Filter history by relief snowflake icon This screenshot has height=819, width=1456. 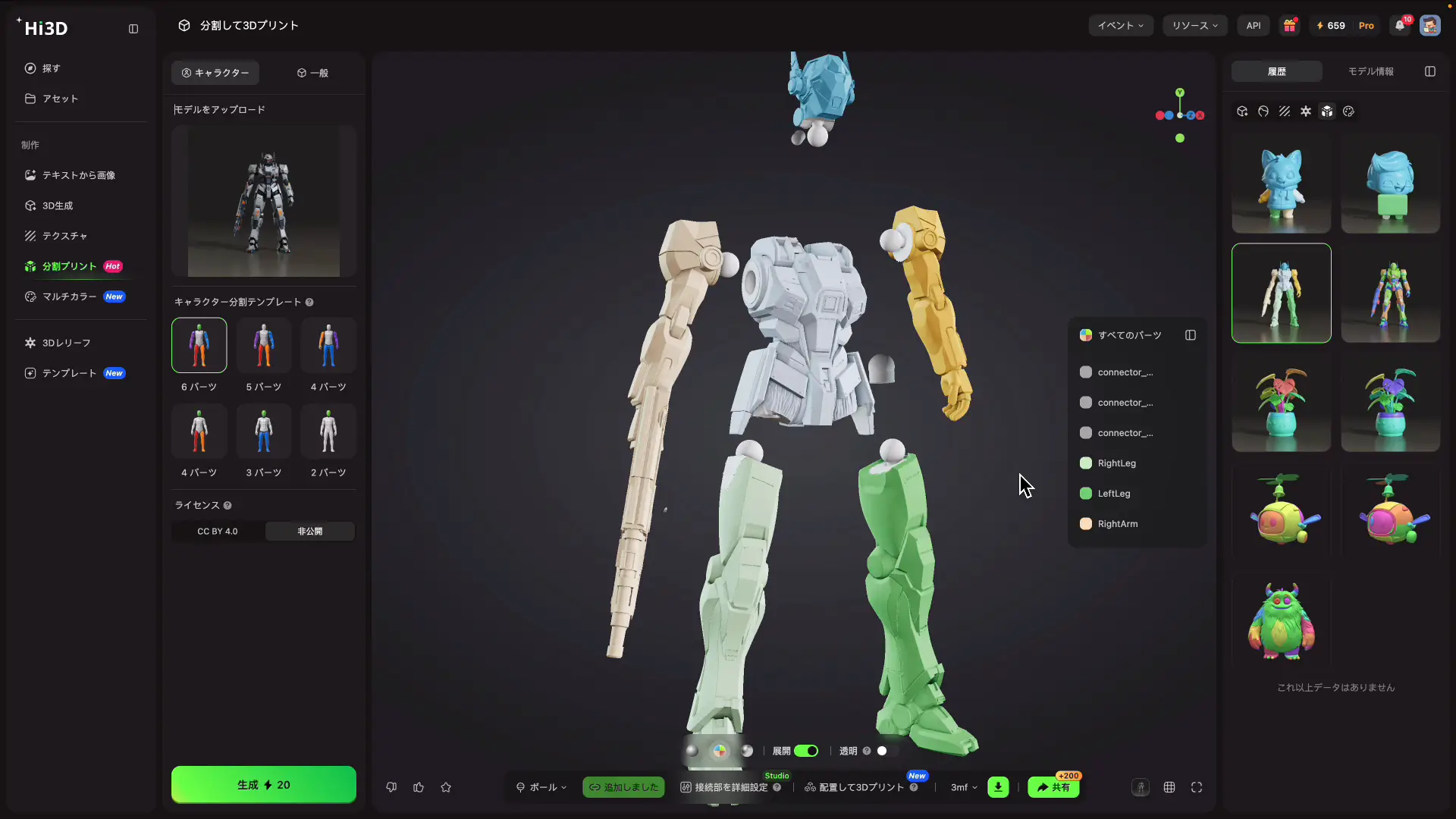pos(1306,111)
